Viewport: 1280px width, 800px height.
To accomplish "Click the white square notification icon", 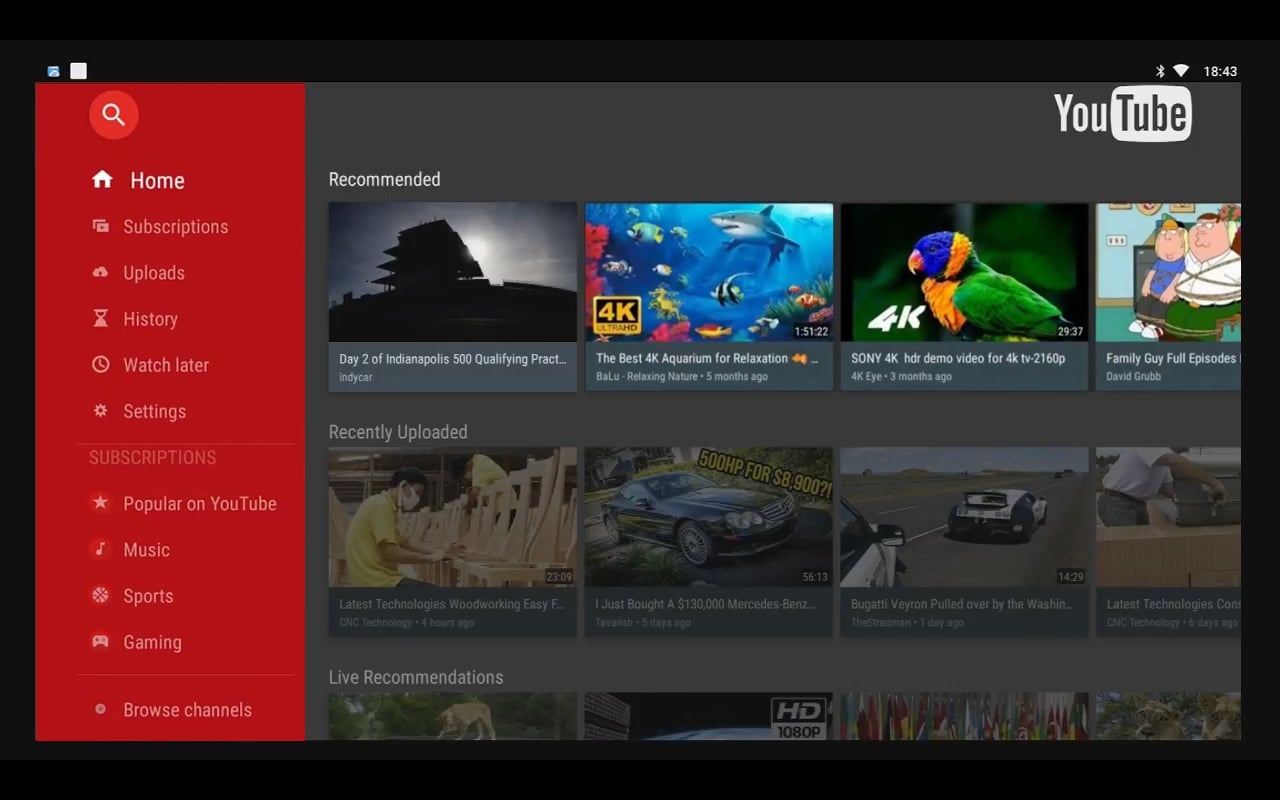I will point(78,71).
